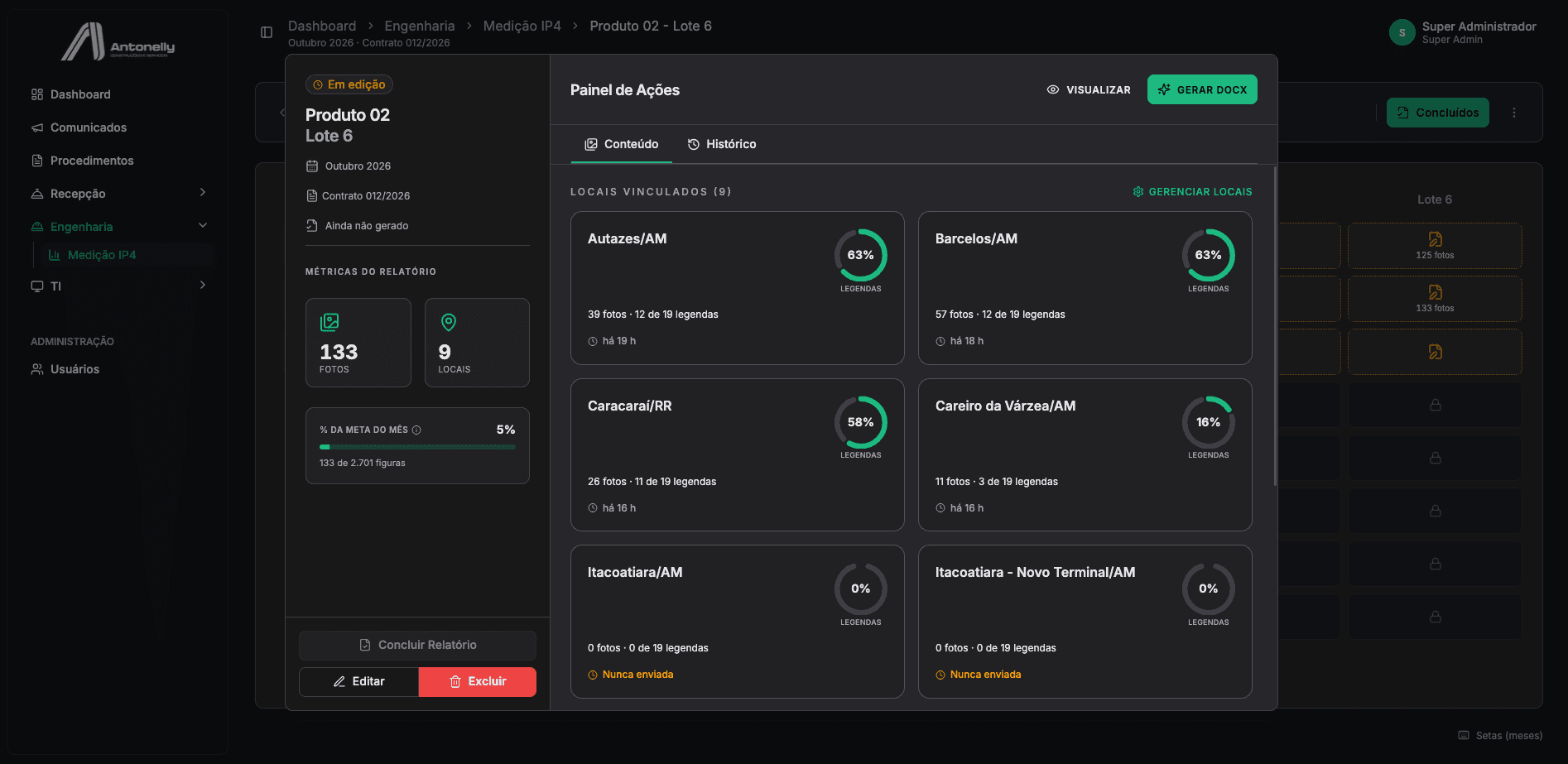1568x764 pixels.
Task: Click the 9 LOCAIS pin icon
Action: pyautogui.click(x=449, y=322)
